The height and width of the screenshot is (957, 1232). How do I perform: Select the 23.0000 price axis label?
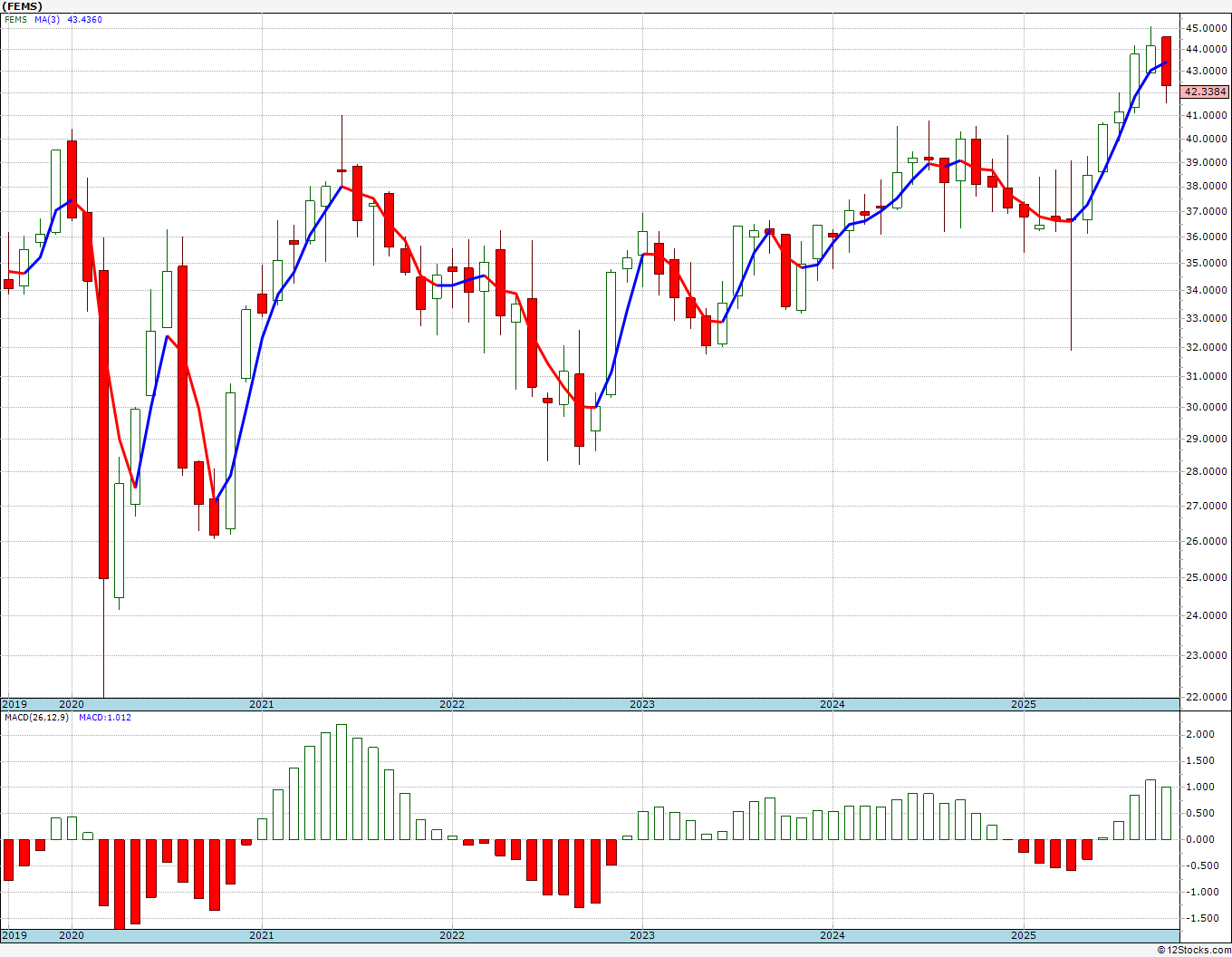[1206, 655]
